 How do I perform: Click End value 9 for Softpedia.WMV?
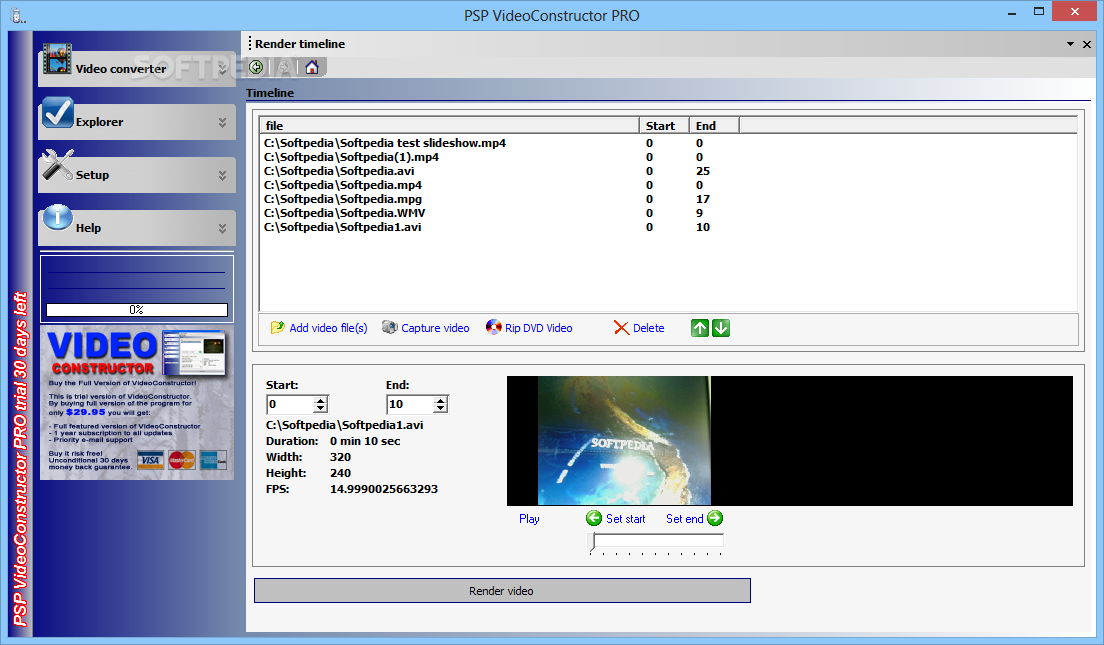699,213
